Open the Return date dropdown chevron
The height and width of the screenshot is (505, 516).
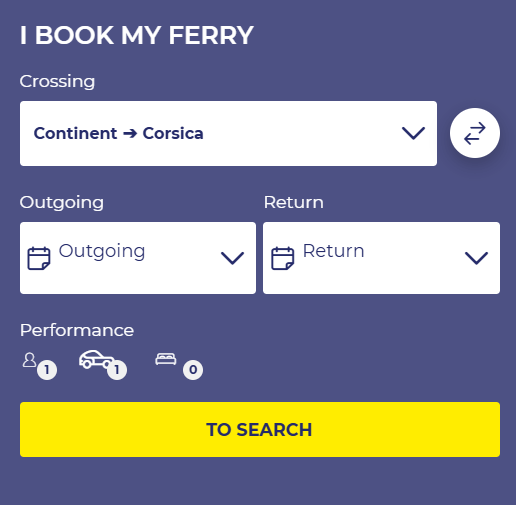[x=476, y=258]
